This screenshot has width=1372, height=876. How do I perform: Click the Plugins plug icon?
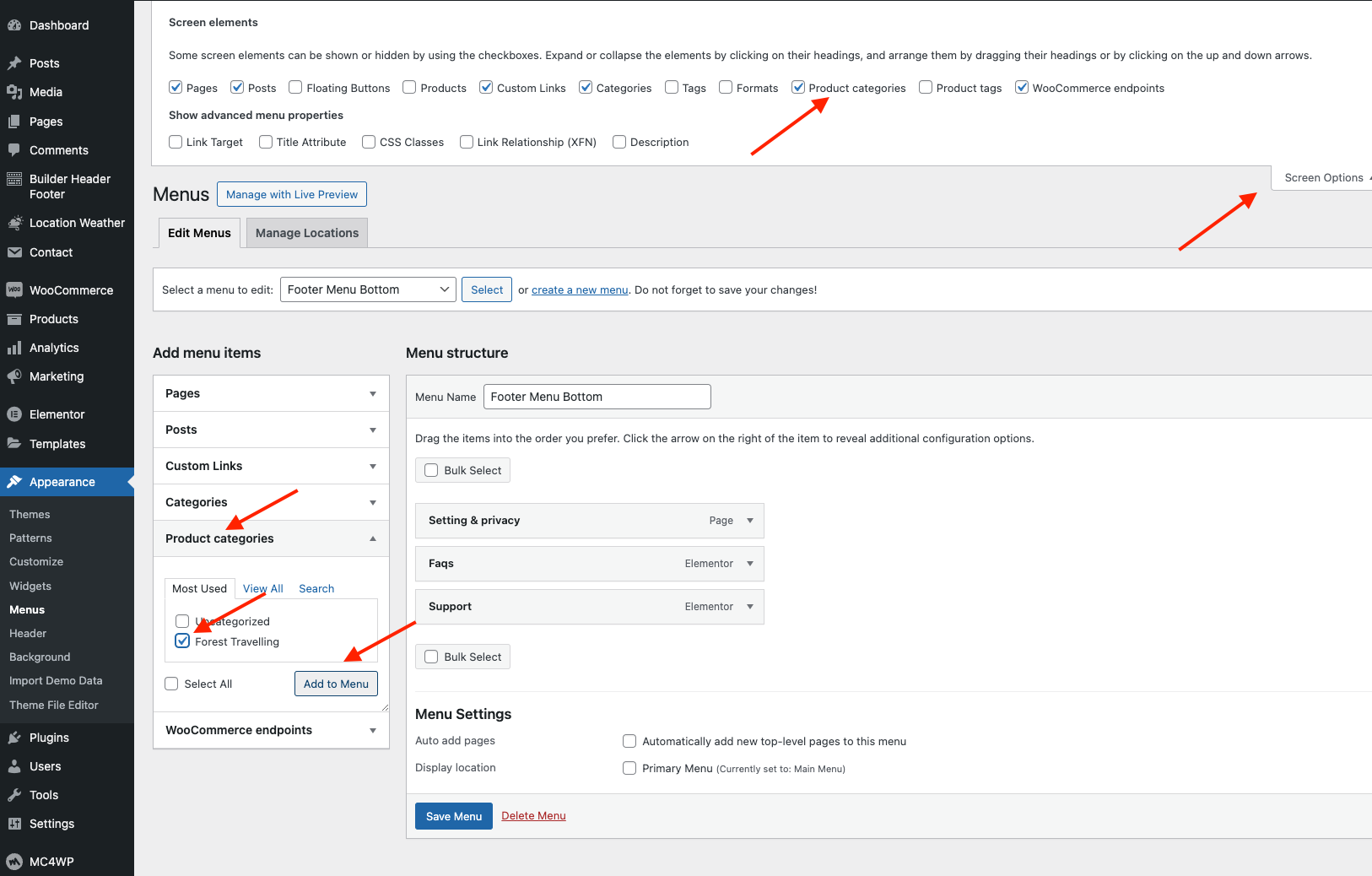pos(14,738)
